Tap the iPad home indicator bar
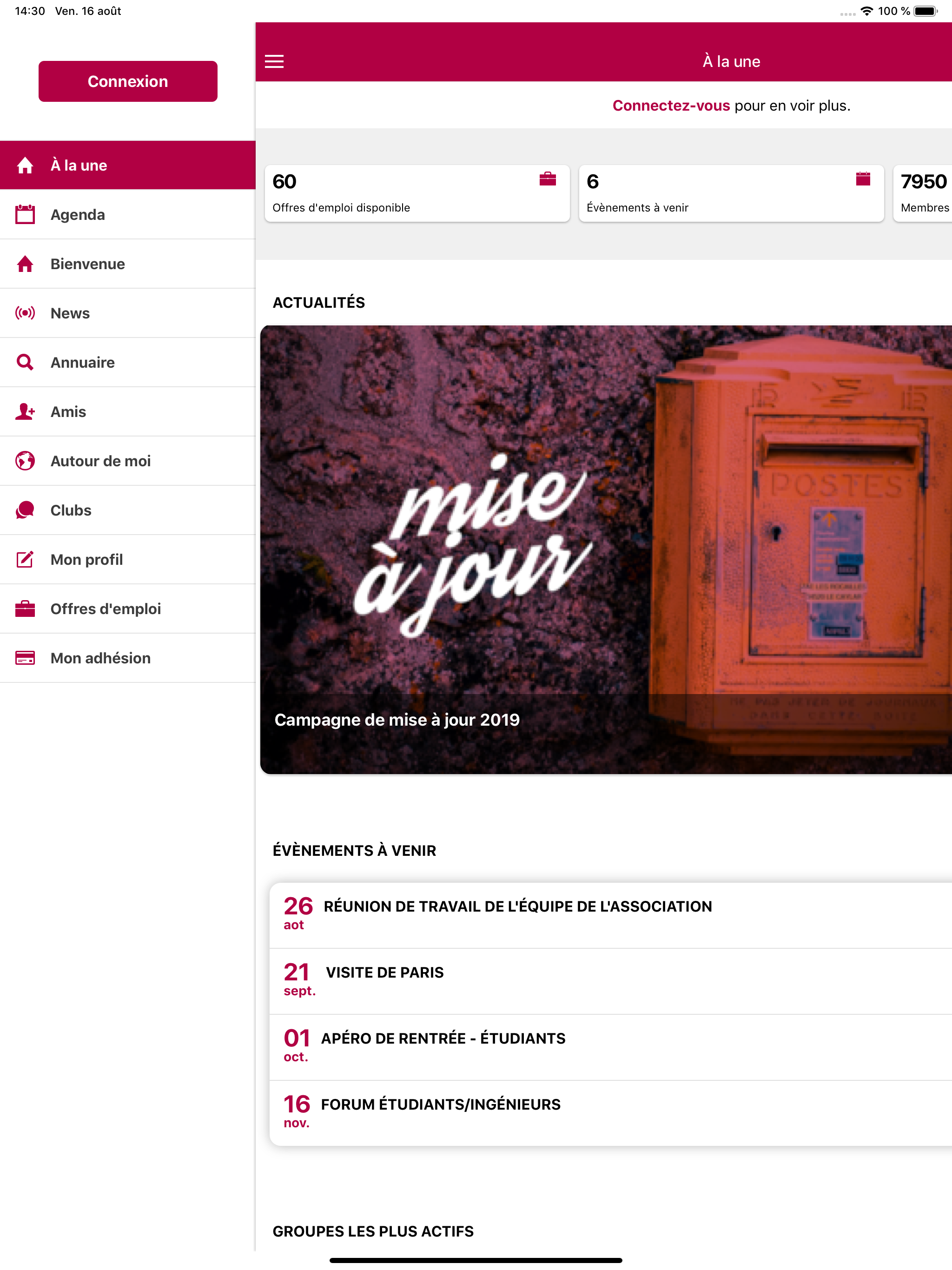The image size is (952, 1270). click(476, 1260)
